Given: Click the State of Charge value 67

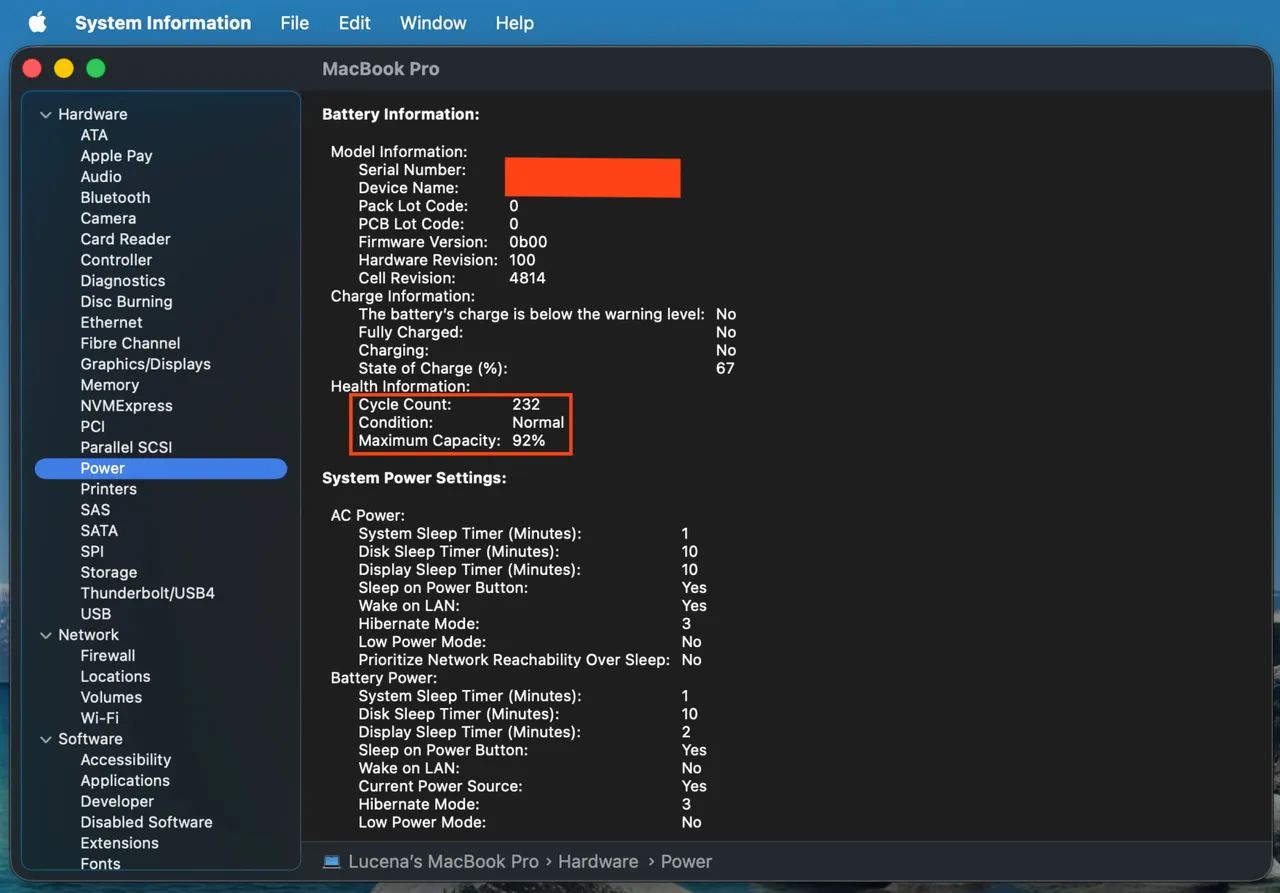Looking at the screenshot, I should point(725,368).
